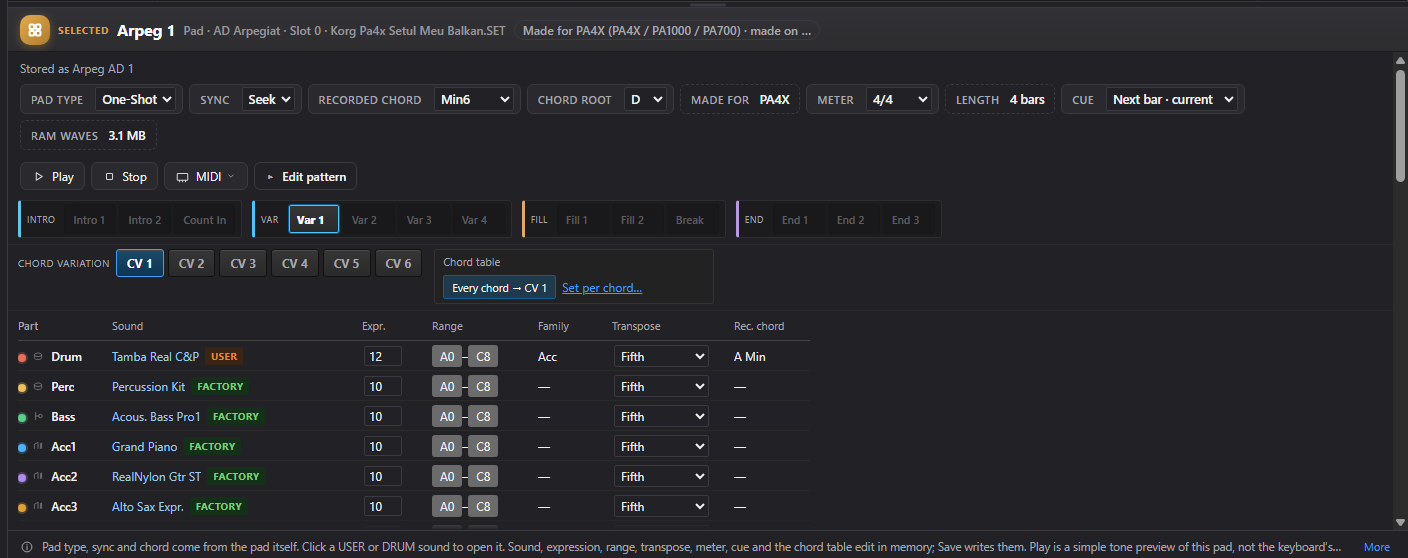Click the purple dot of the Acc2 part
Image resolution: width=1408 pixels, height=558 pixels.
[22, 477]
